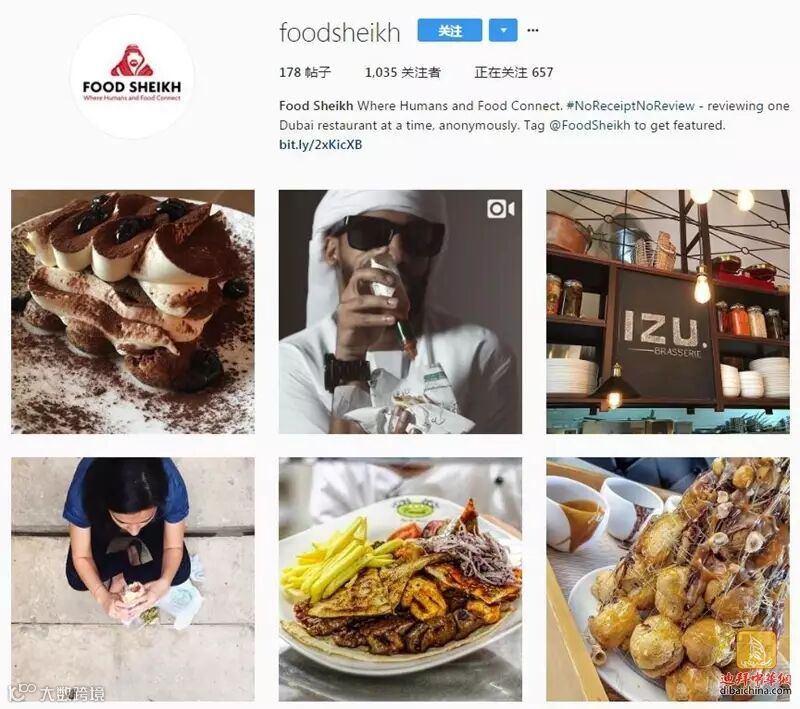
Task: Open the IZU Brasserie post thumbnail
Action: (668, 312)
